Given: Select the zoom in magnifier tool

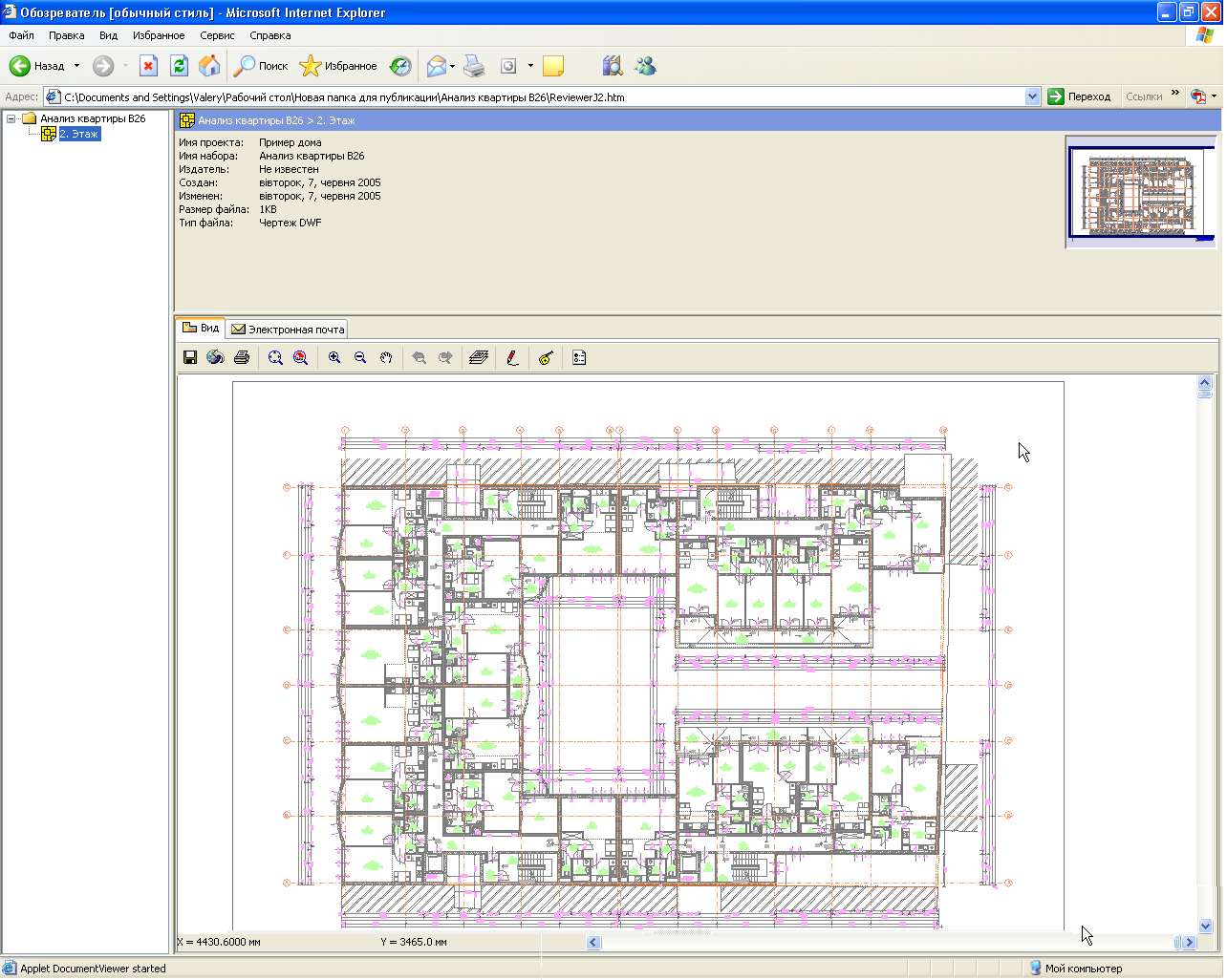Looking at the screenshot, I should point(334,358).
